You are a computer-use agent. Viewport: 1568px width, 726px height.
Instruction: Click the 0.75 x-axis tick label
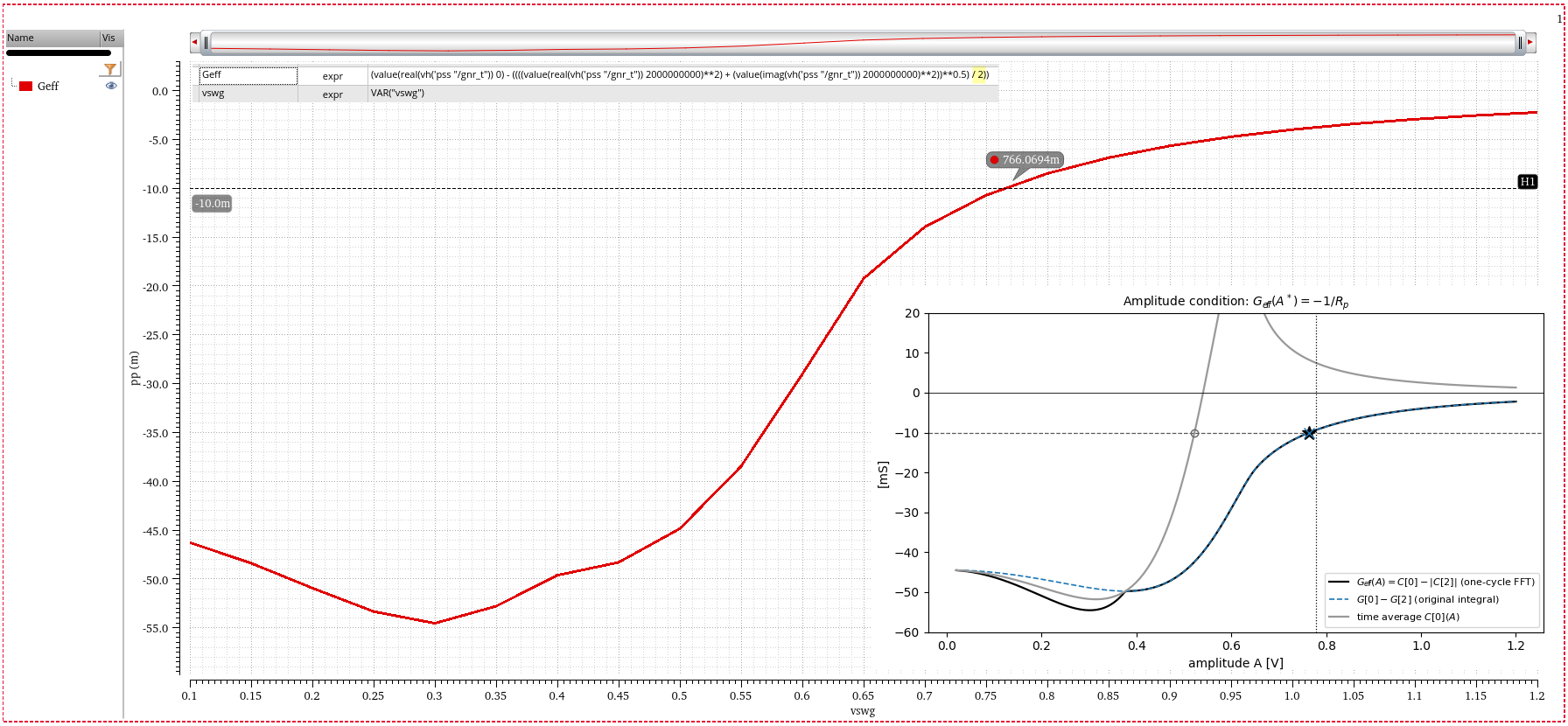pyautogui.click(x=985, y=696)
